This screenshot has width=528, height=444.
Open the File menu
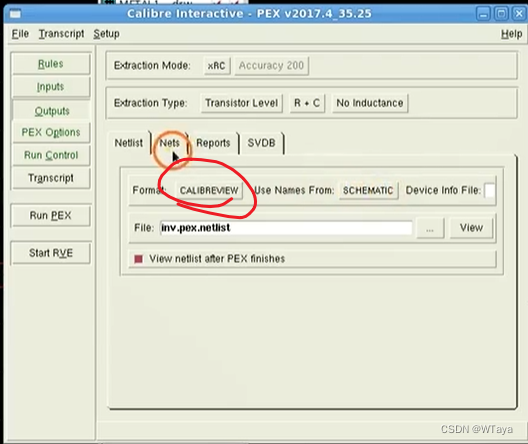pos(20,34)
